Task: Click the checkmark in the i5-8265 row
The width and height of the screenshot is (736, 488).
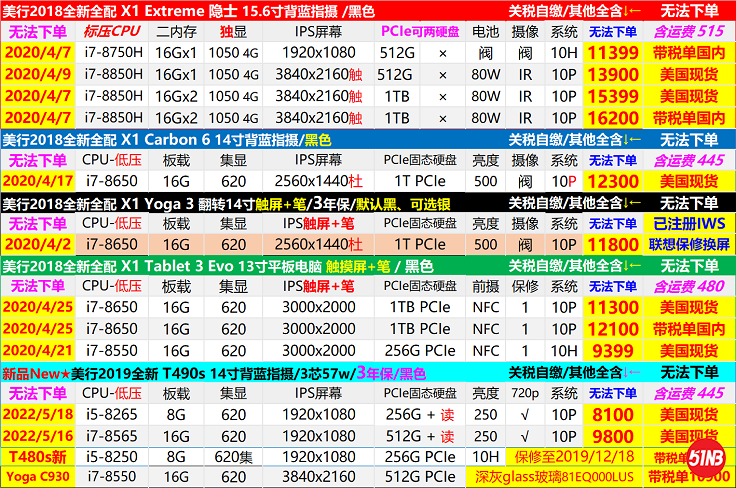Action: (526, 416)
